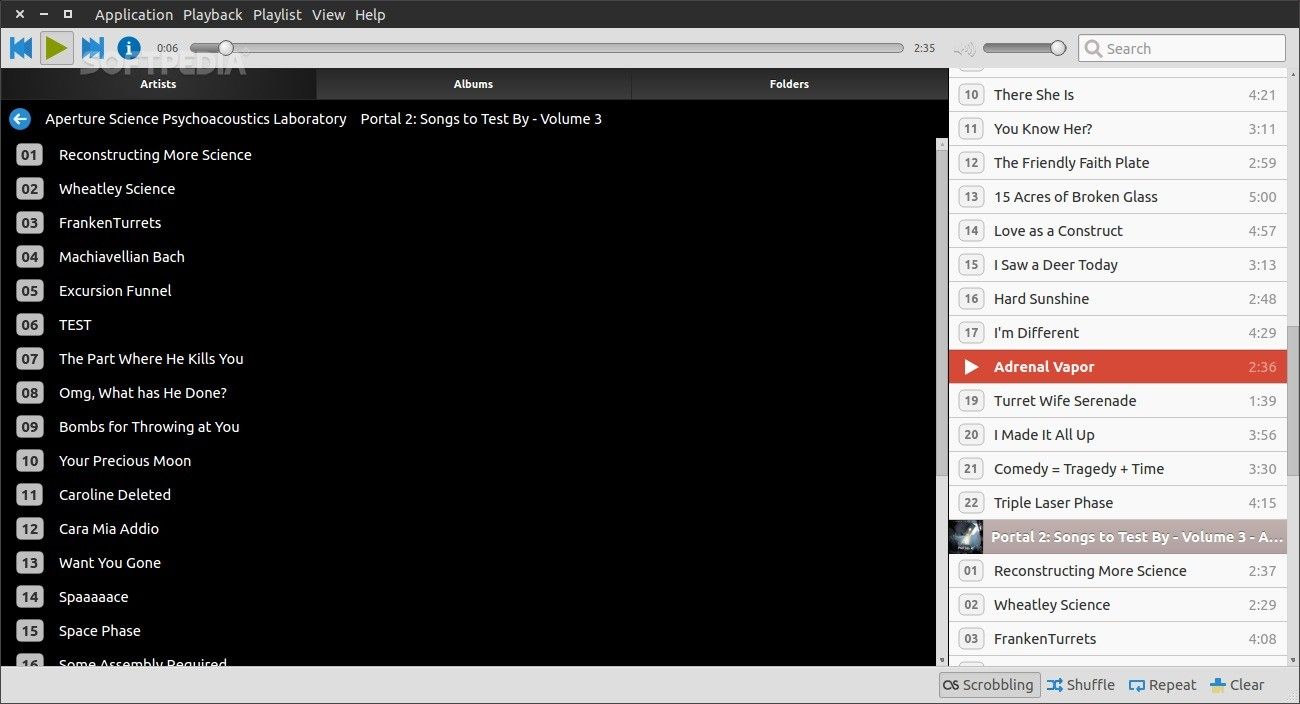Choose I Saw a Deer Today

pos(1117,265)
